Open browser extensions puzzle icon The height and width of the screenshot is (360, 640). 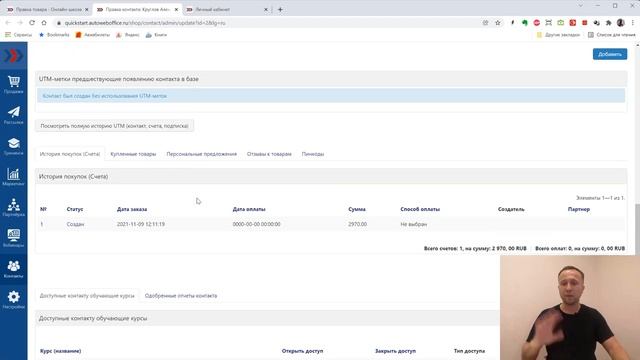point(608,23)
